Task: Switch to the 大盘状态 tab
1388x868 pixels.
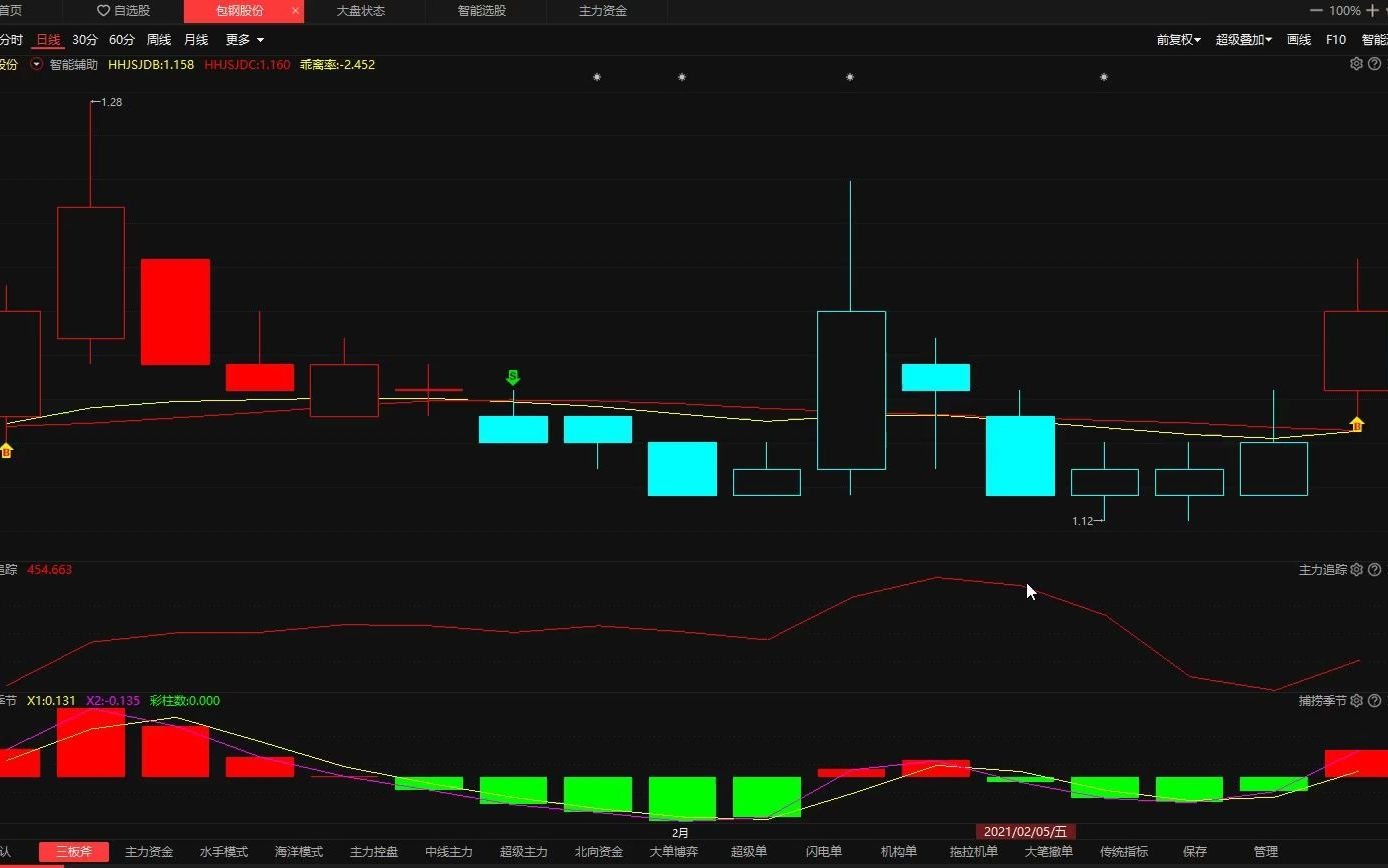Action: tap(361, 11)
